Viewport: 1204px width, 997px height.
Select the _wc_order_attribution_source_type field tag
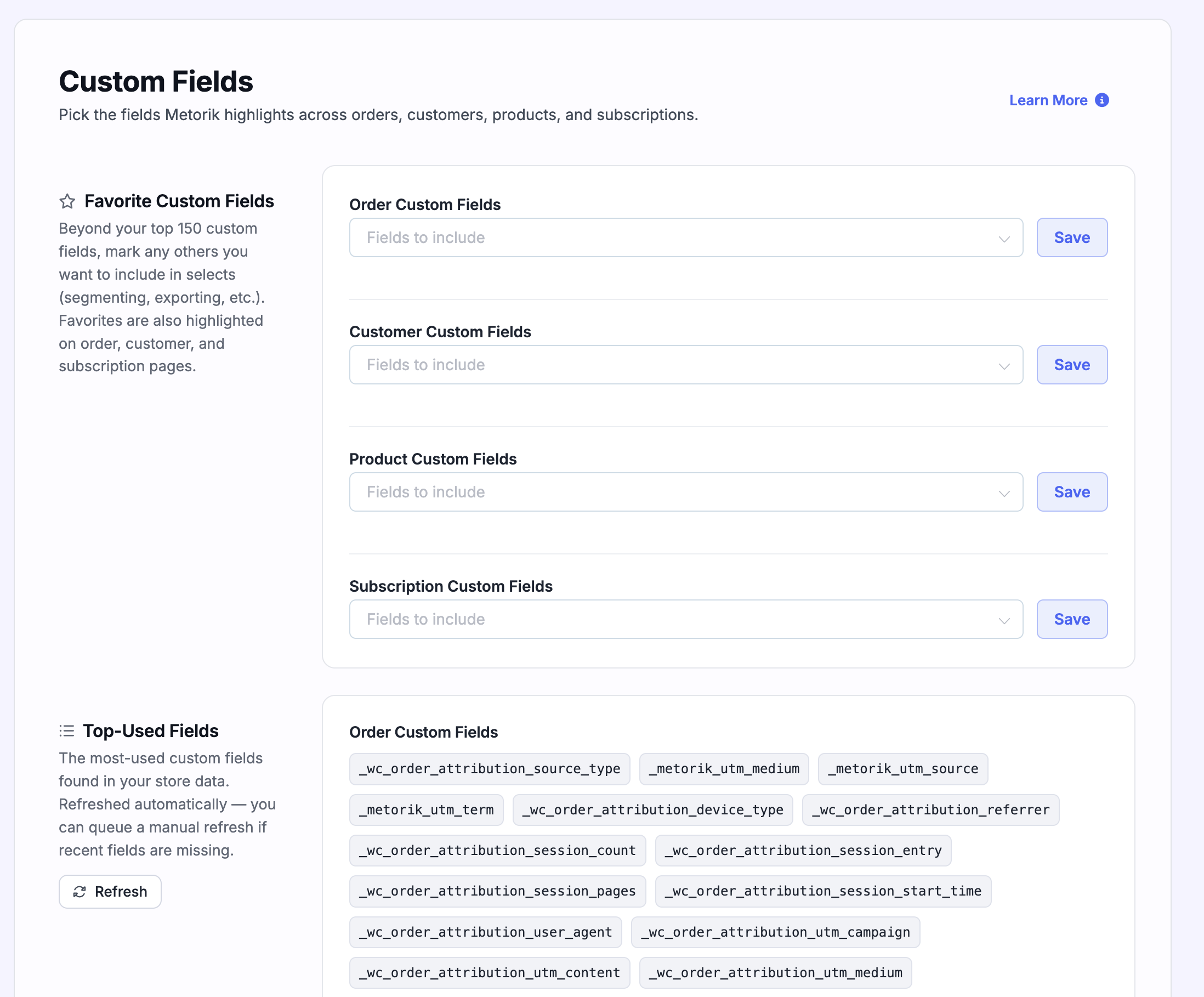pyautogui.click(x=490, y=769)
